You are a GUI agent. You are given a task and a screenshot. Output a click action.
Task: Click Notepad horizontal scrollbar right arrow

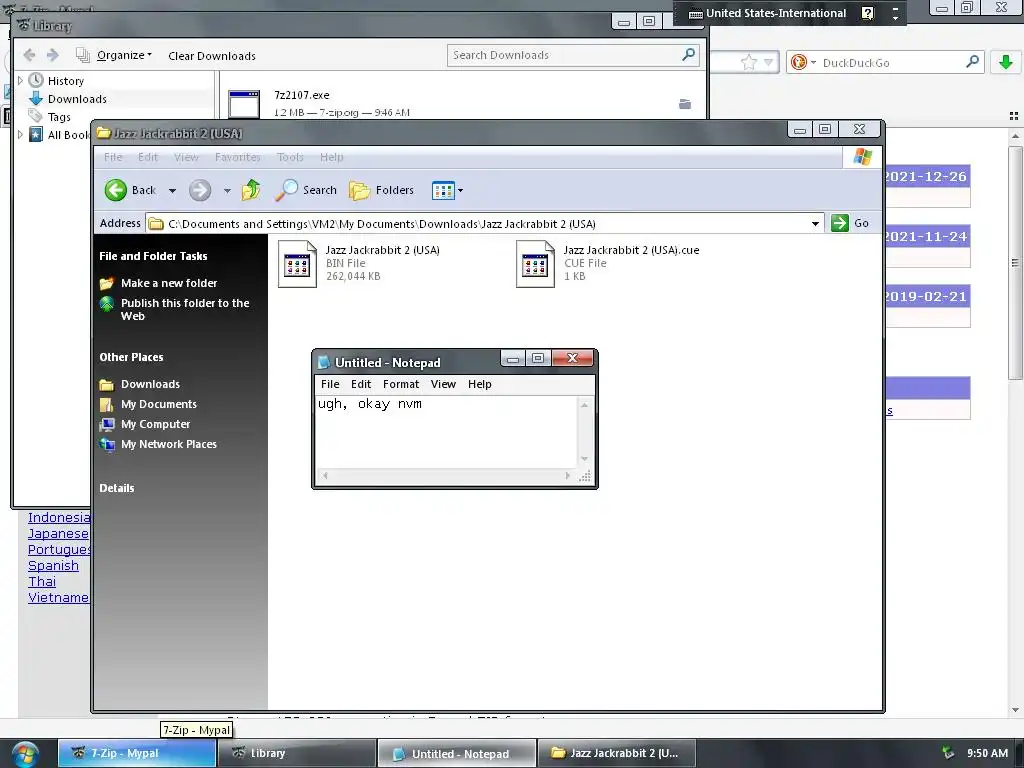coord(568,475)
